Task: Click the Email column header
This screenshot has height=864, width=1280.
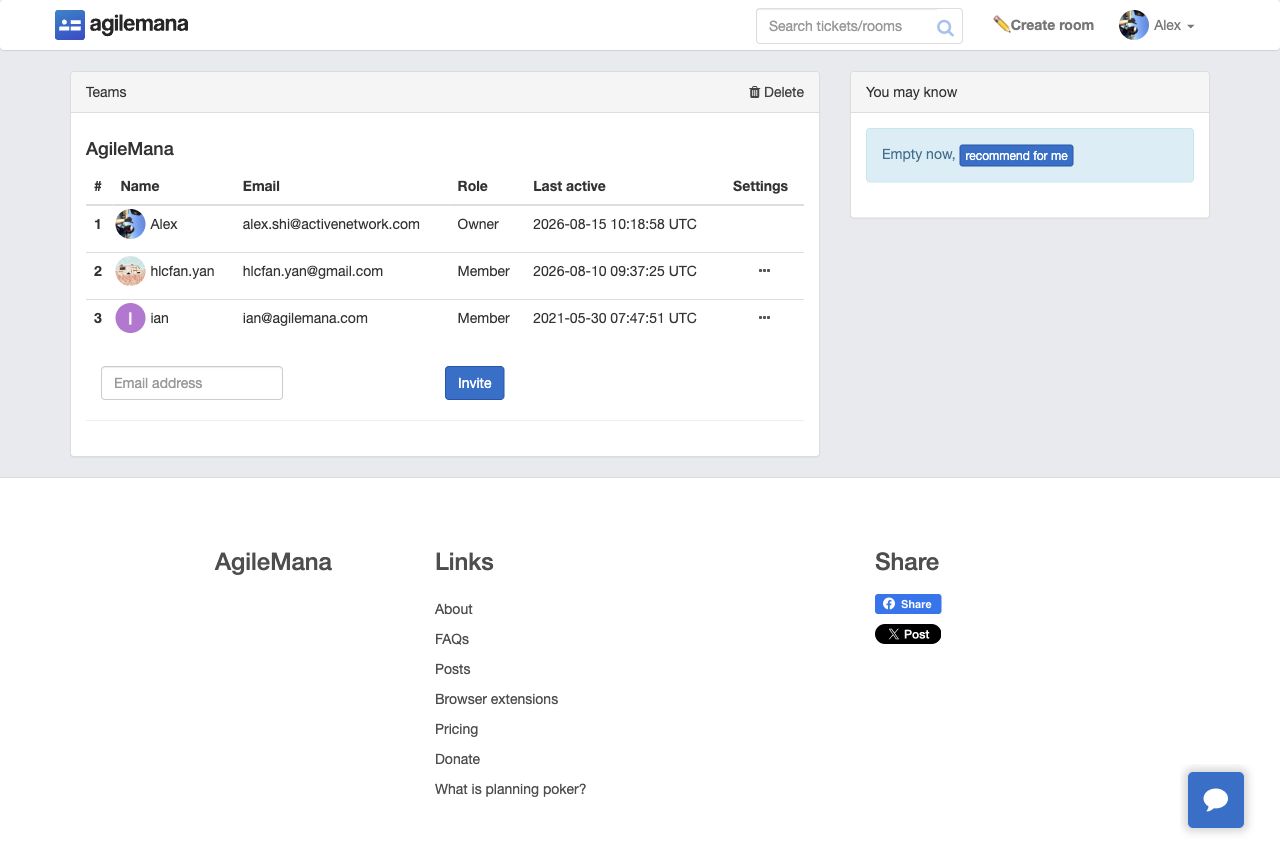Action: (x=261, y=186)
